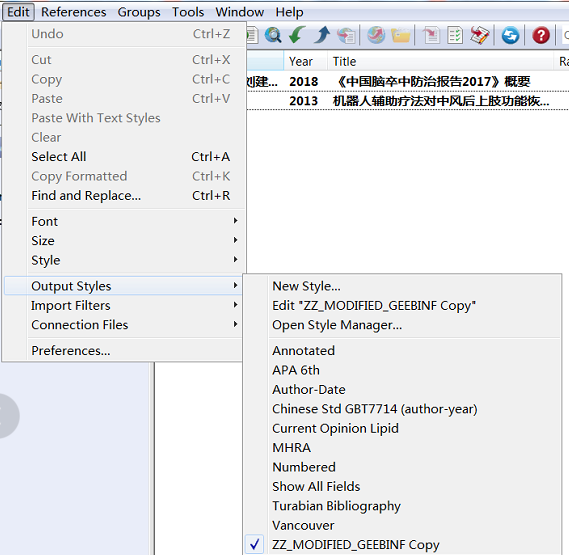Click the Find Full Text icon

pos(346,35)
